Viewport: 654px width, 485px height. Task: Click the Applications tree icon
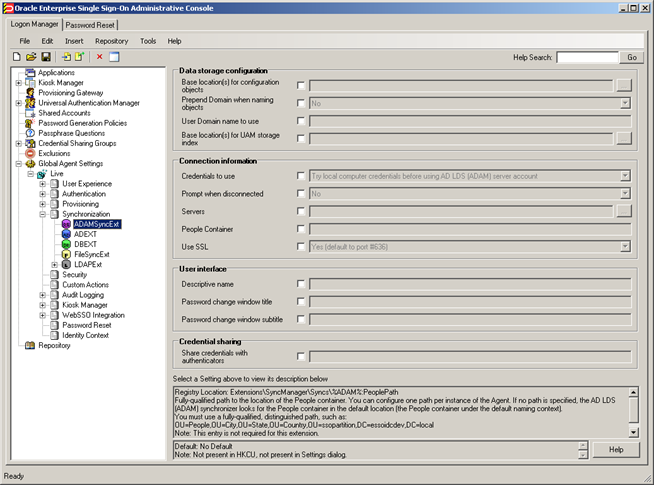pos(30,73)
